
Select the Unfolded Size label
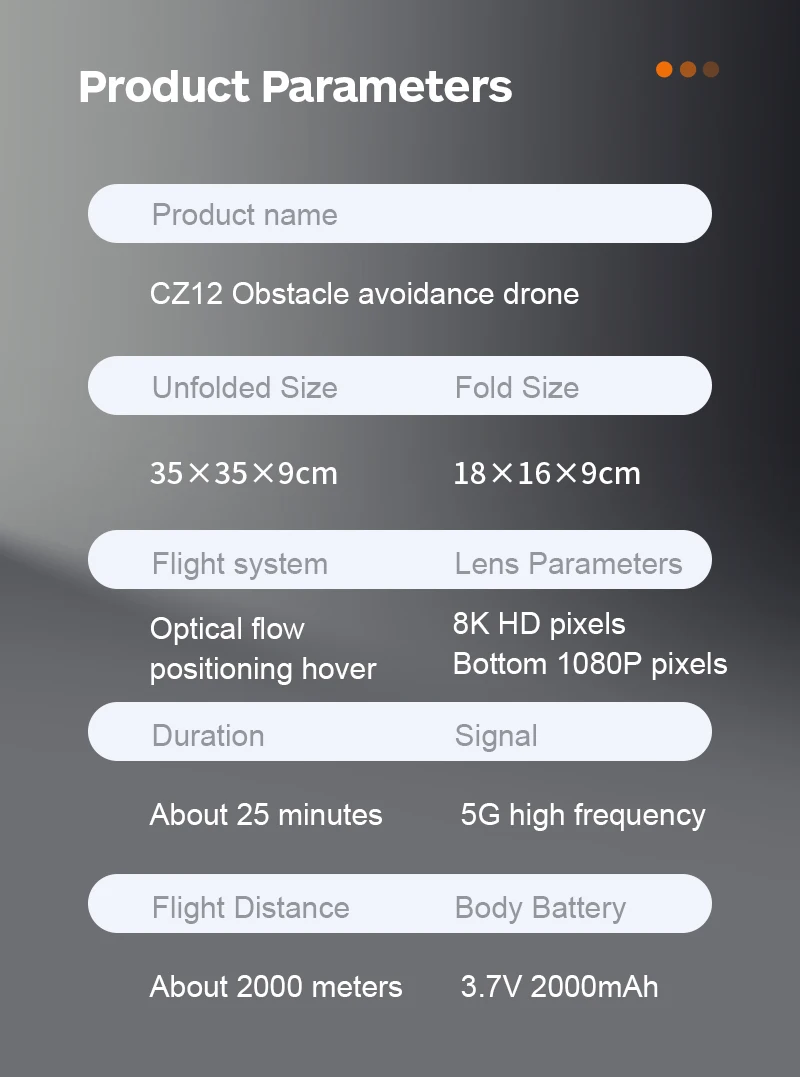[244, 387]
